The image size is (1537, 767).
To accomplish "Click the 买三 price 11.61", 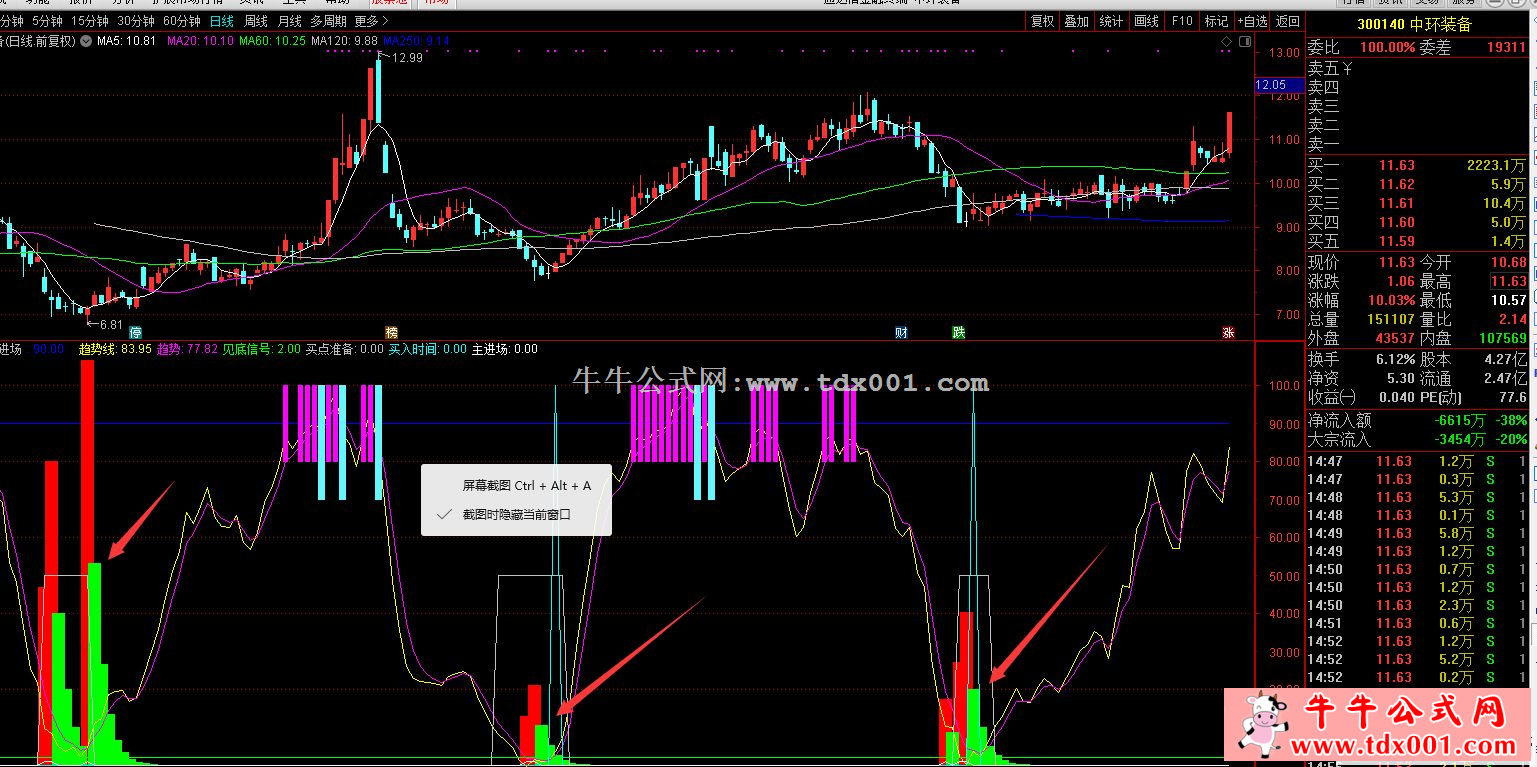I will (x=1397, y=203).
